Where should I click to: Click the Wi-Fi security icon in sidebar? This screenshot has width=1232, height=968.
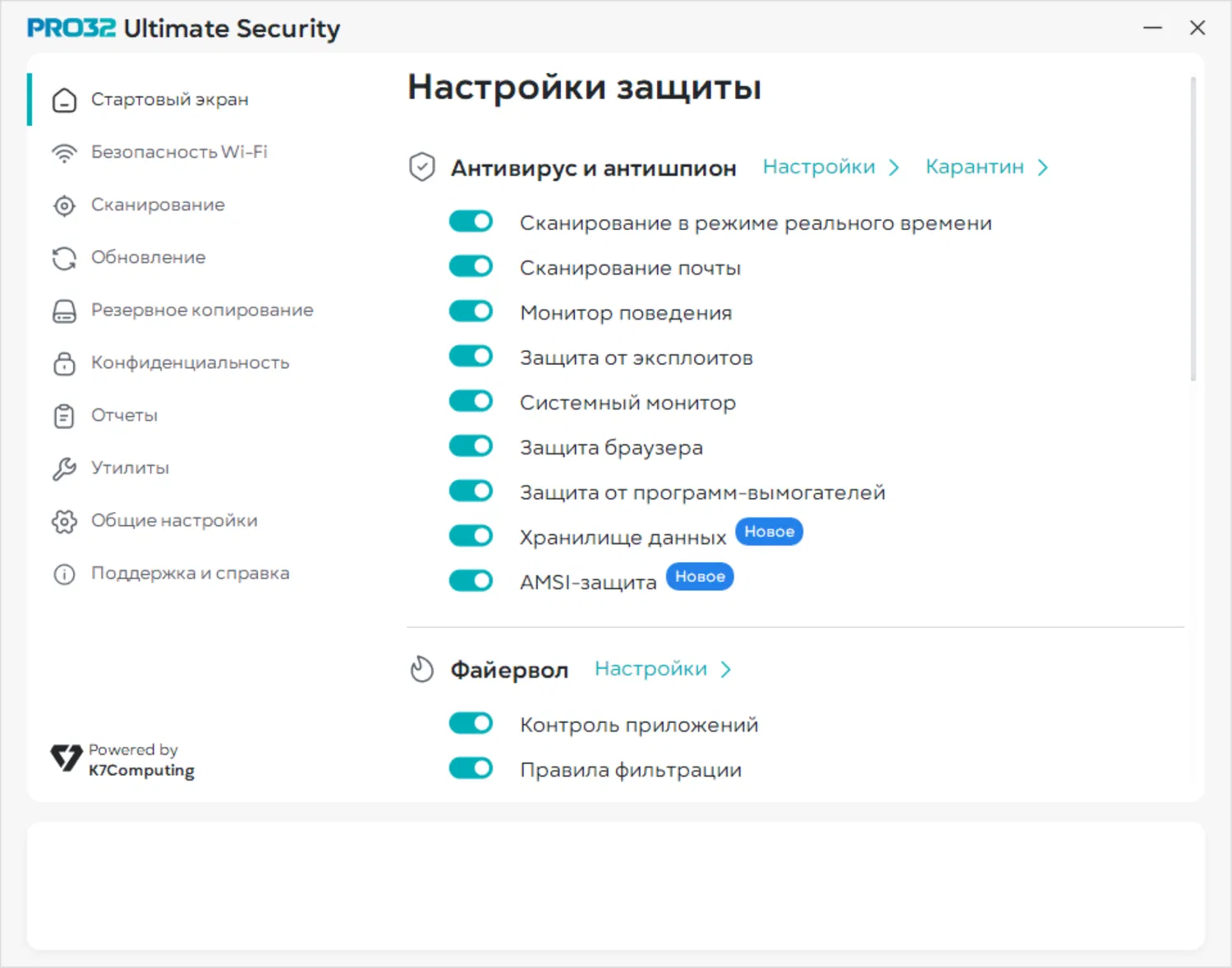(x=64, y=153)
